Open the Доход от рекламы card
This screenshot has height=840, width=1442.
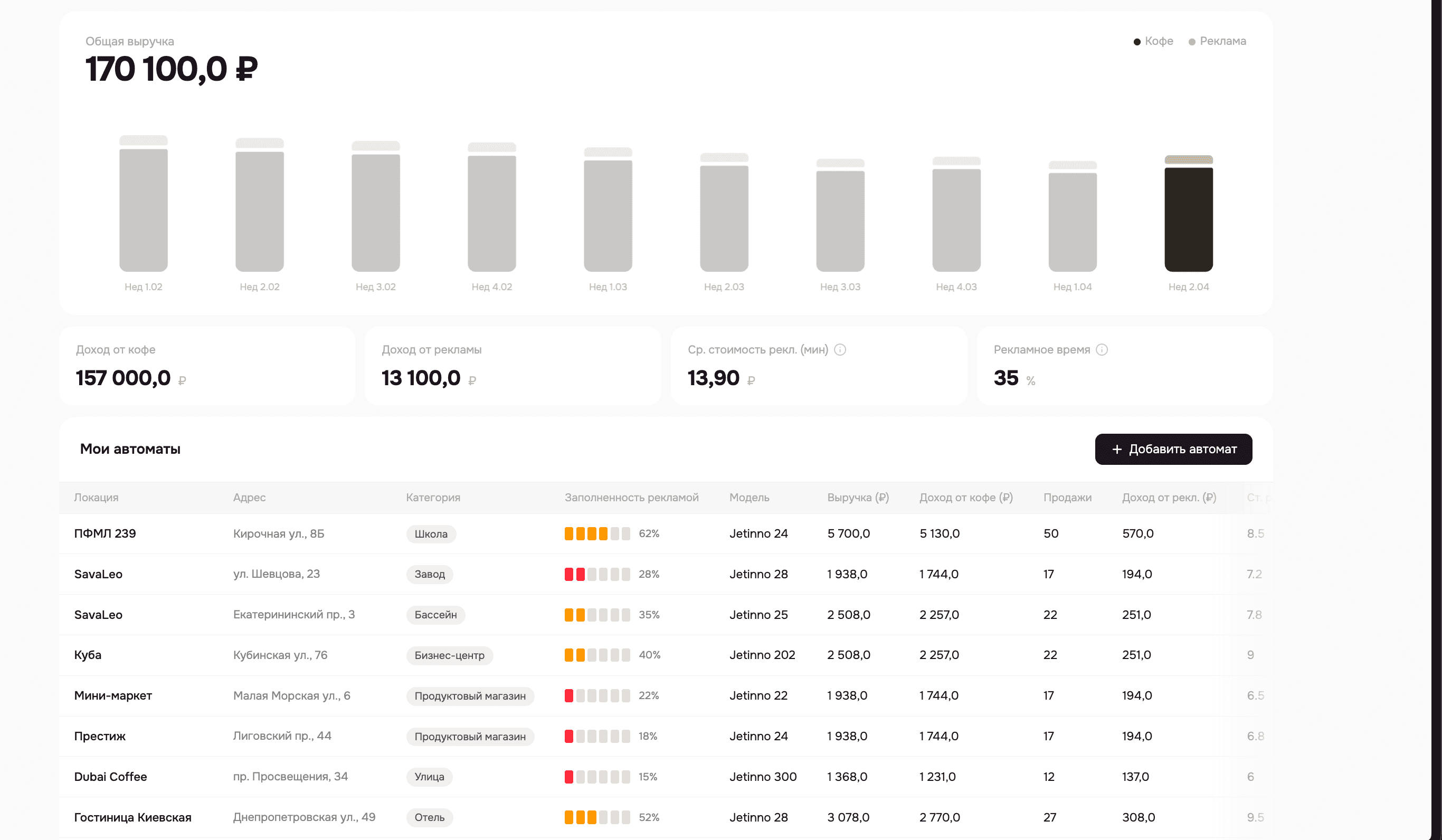click(512, 366)
